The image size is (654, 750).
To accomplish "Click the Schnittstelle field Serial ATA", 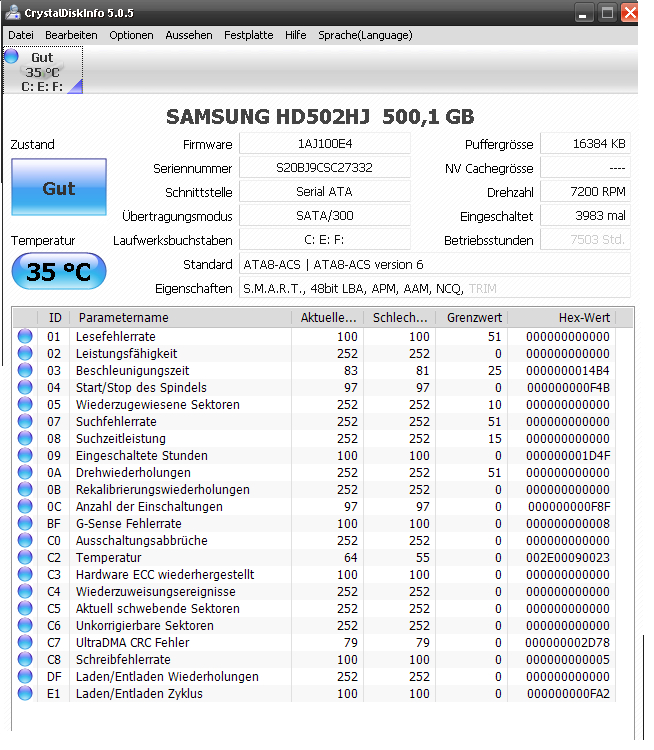I will (x=325, y=191).
